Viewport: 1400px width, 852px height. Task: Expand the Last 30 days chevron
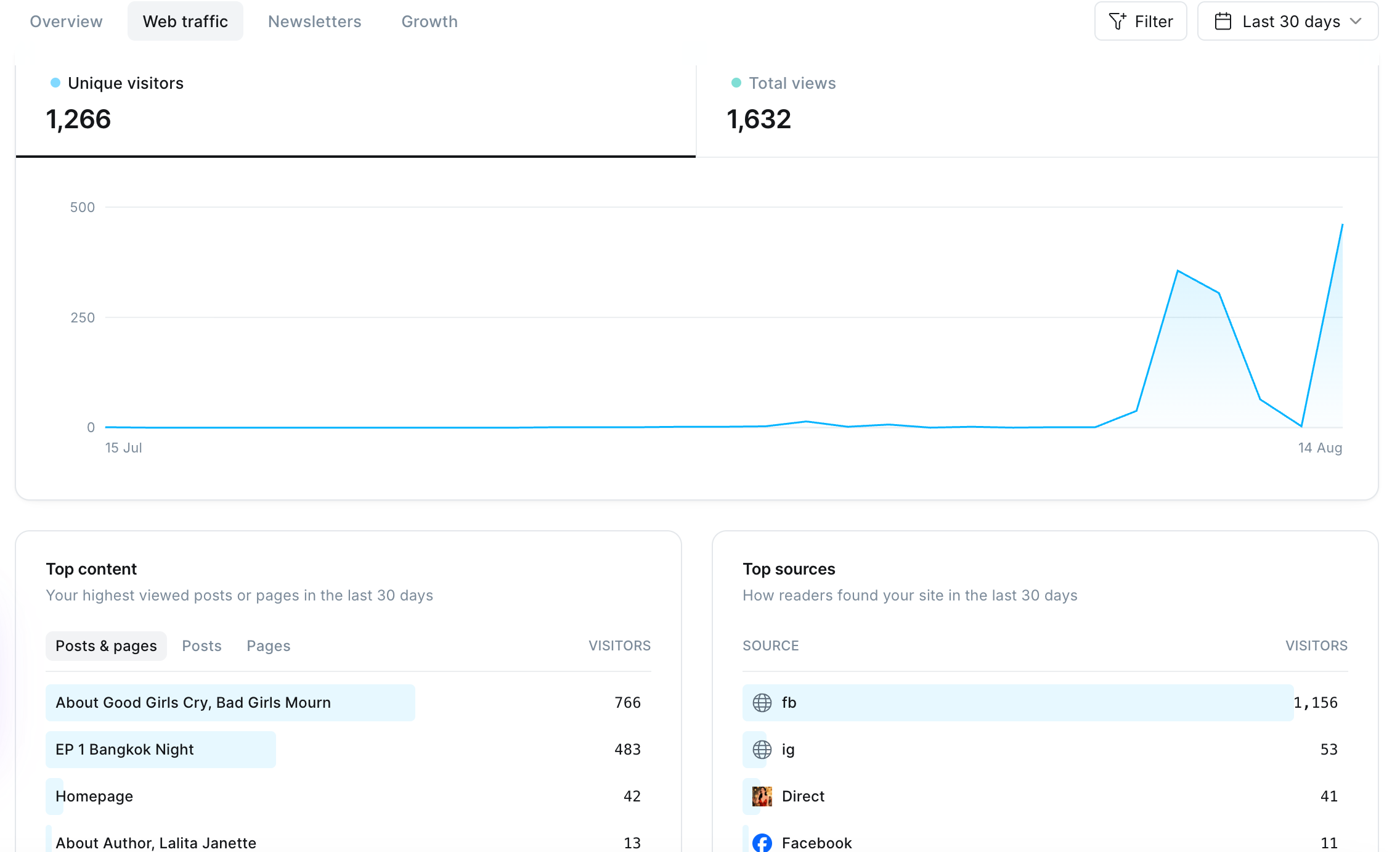point(1356,22)
